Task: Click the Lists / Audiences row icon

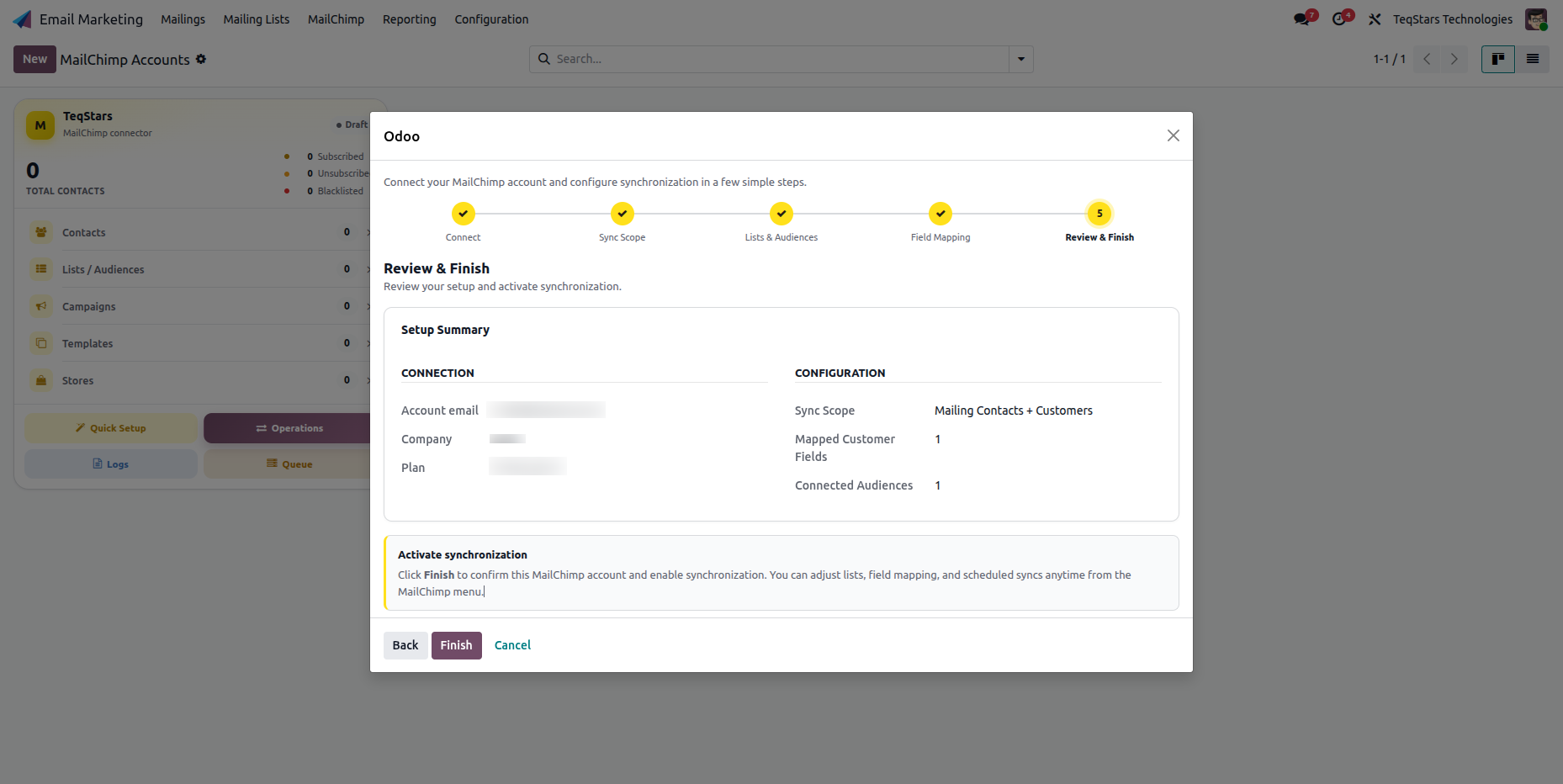Action: pos(41,269)
